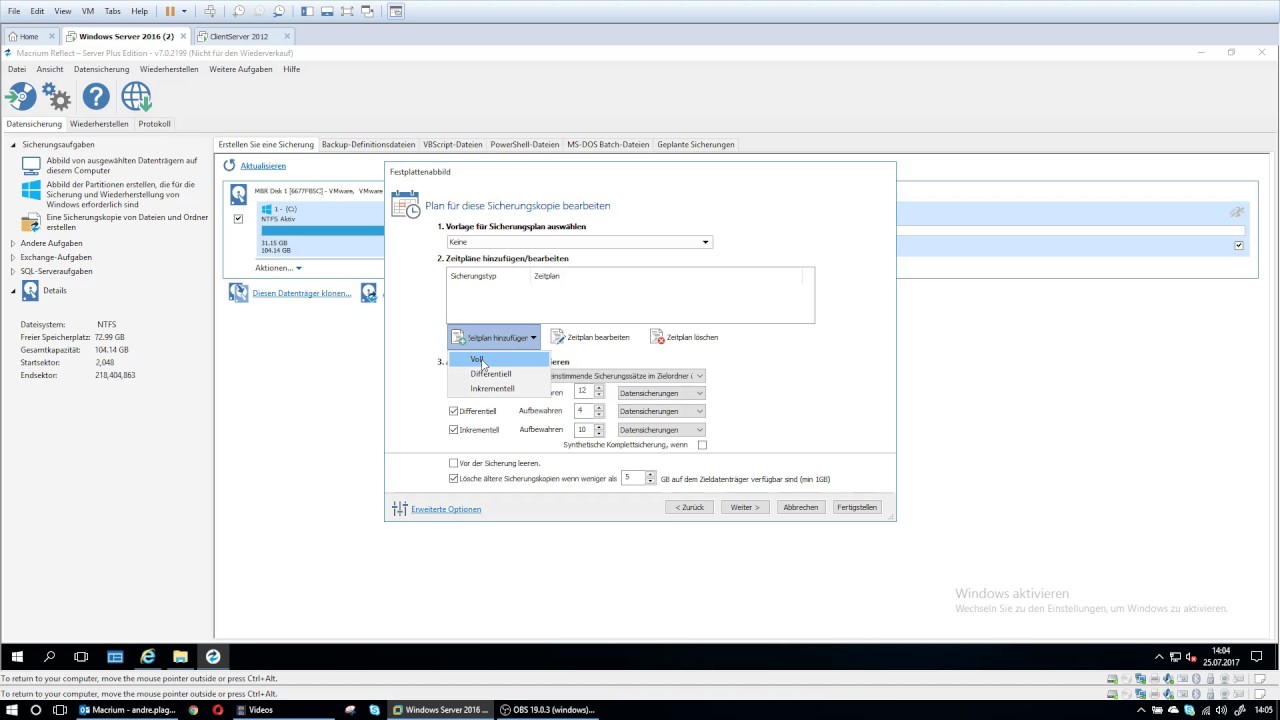The width and height of the screenshot is (1280, 720).
Task: Open Zeitplan hinzufügen dropdown button
Action: pyautogui.click(x=494, y=337)
